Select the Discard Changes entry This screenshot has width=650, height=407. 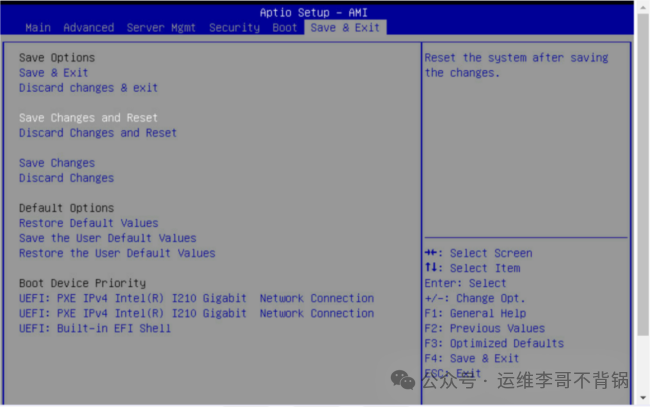click(x=66, y=178)
